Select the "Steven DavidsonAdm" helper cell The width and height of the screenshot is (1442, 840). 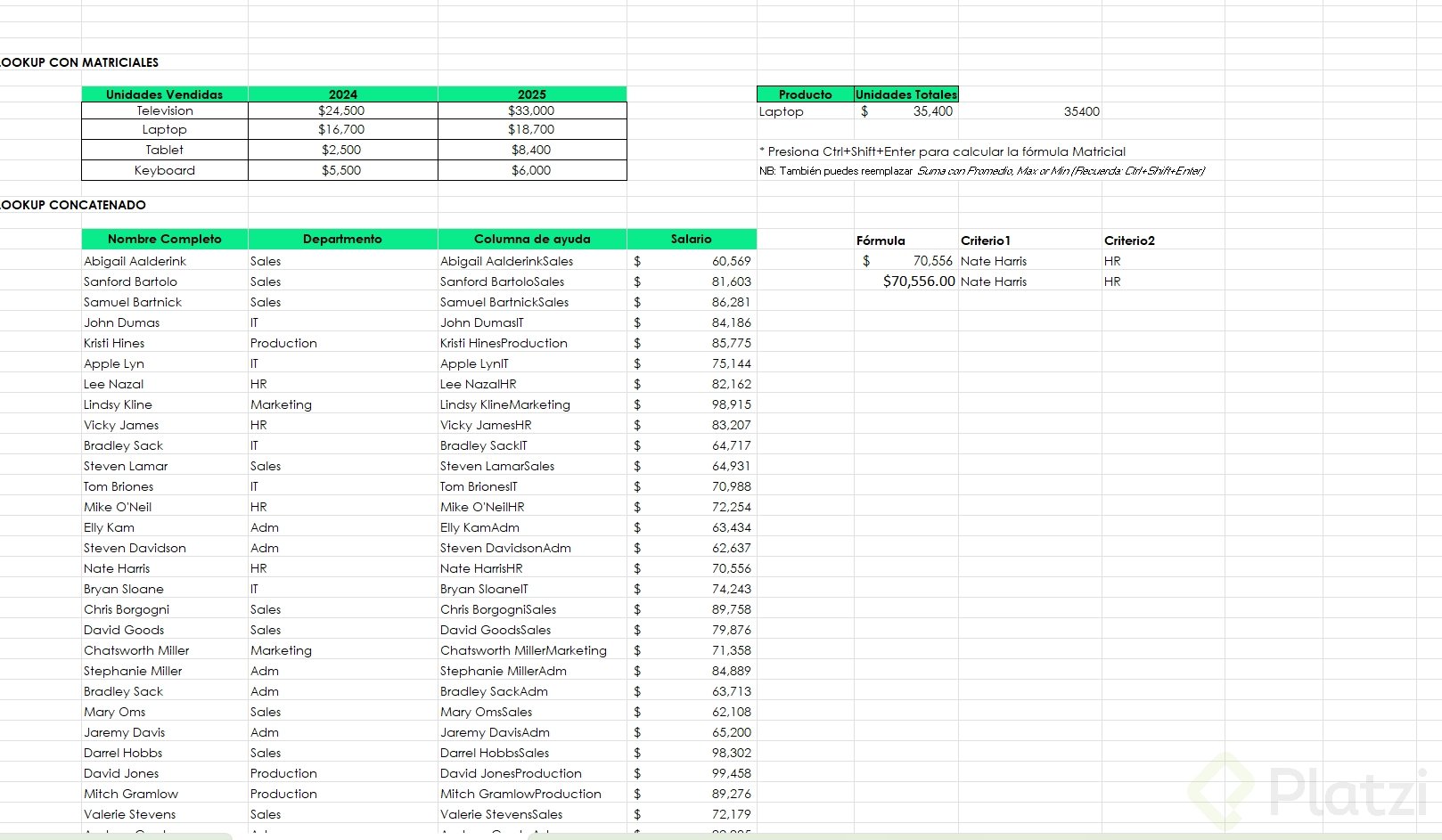pos(532,548)
